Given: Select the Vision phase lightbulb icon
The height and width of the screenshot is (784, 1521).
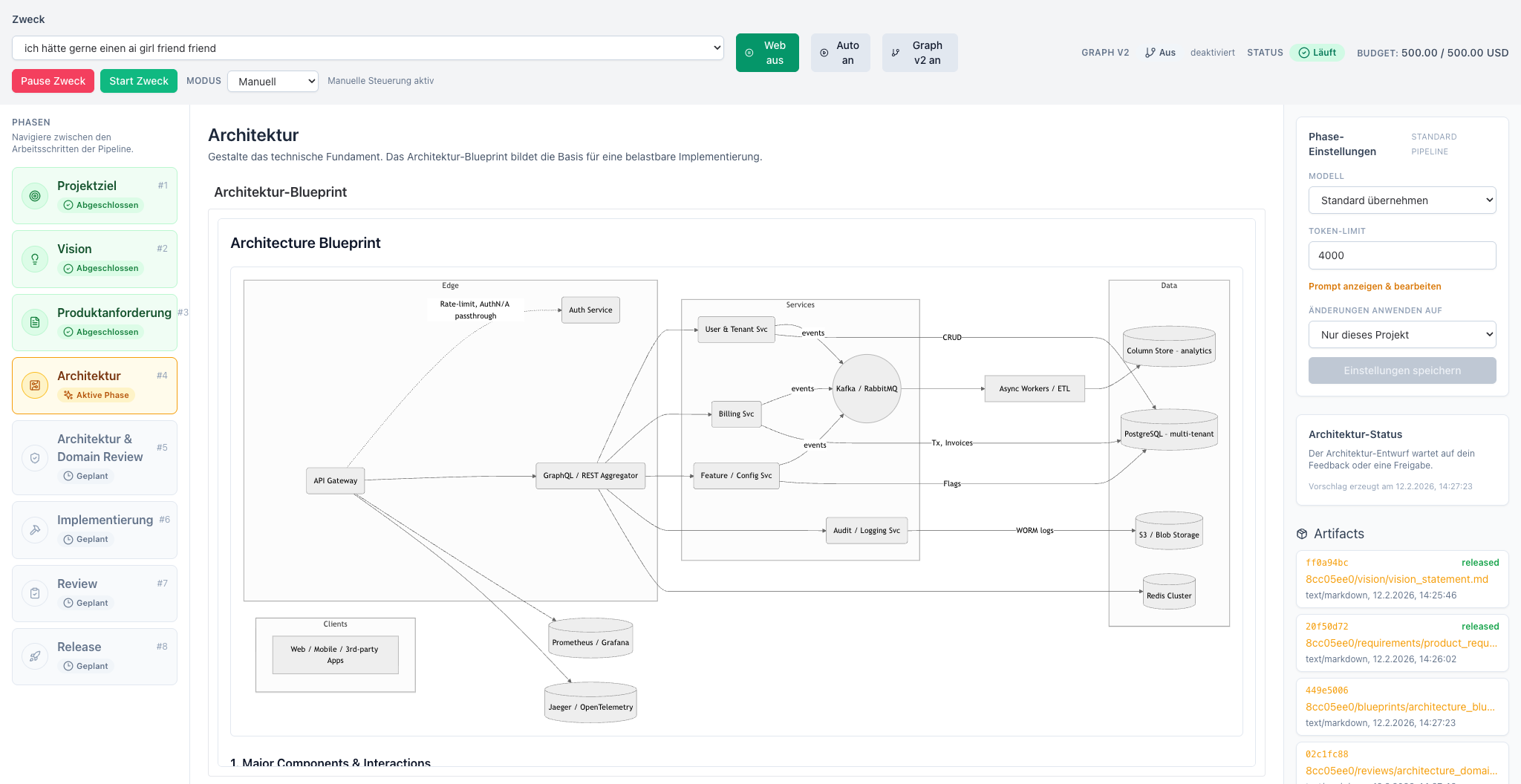Looking at the screenshot, I should (35, 259).
